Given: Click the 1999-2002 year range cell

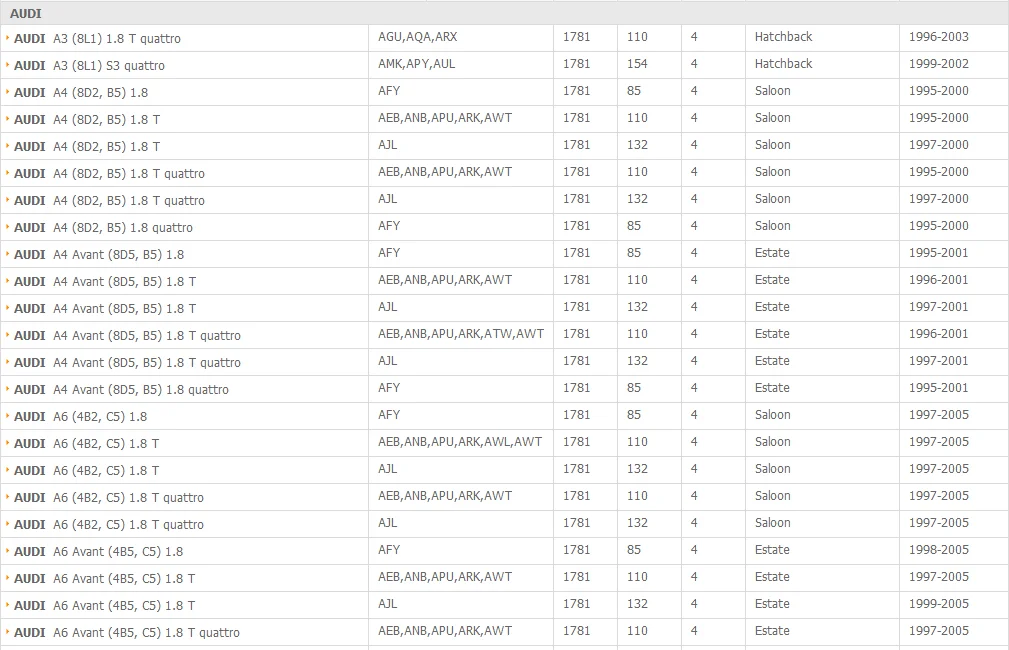Looking at the screenshot, I should click(939, 64).
